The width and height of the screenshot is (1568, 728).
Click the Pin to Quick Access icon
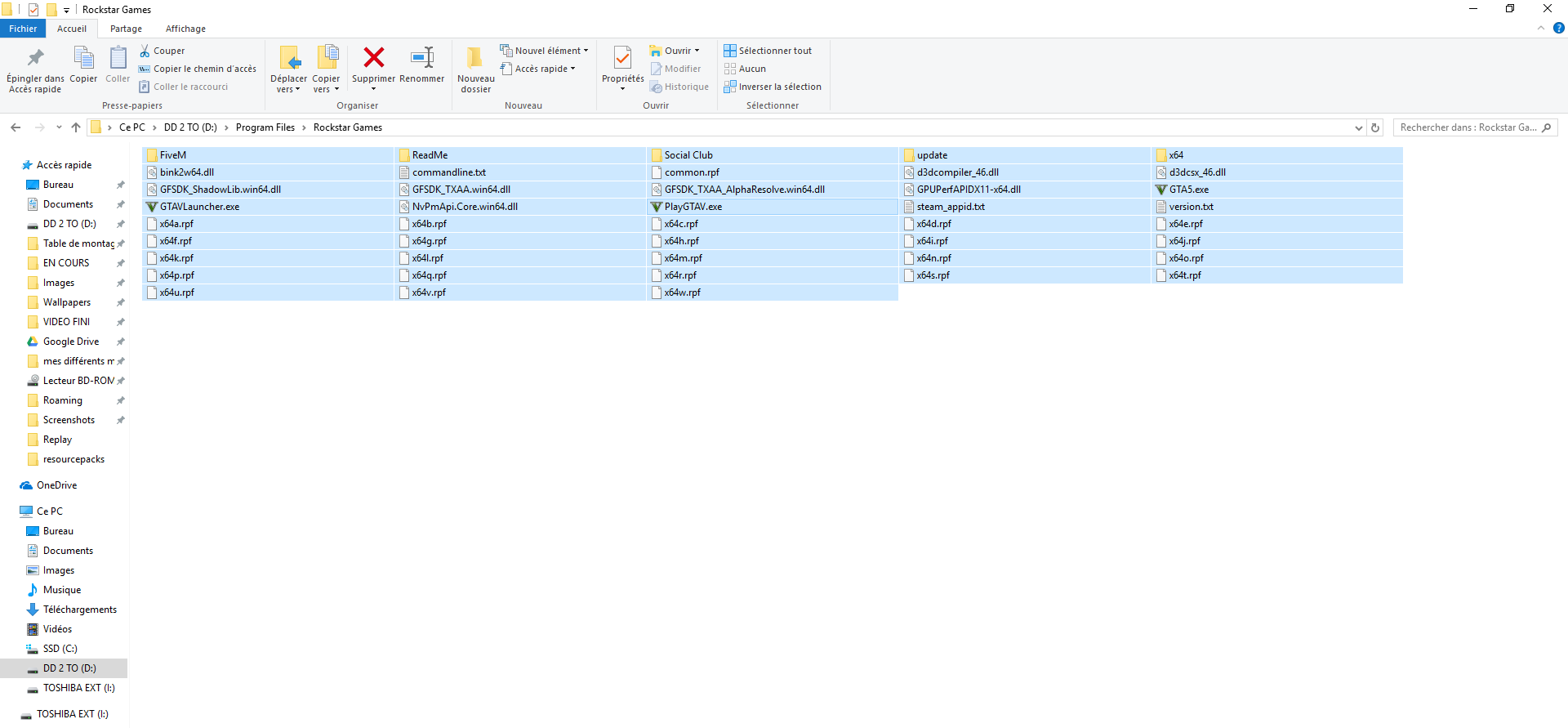tap(35, 57)
